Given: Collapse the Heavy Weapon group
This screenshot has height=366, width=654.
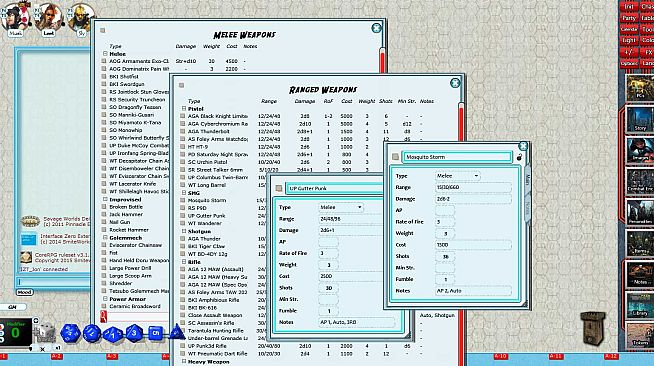Looking at the screenshot, I should pyautogui.click(x=184, y=361).
